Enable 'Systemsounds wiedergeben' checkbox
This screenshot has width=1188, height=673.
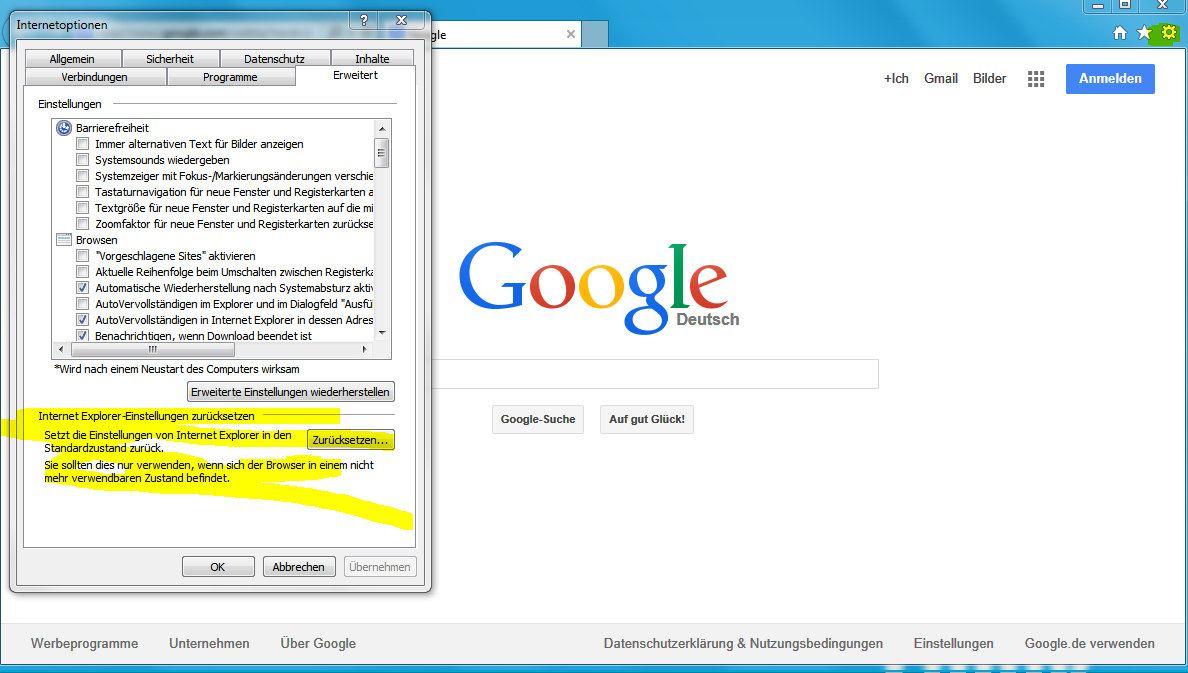coord(83,160)
